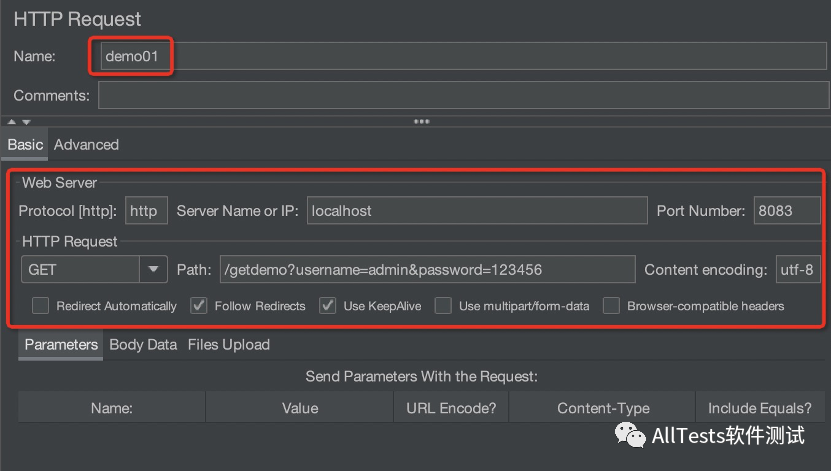Screen dimensions: 832x472
Task: Click the Value column header
Action: pos(300,407)
